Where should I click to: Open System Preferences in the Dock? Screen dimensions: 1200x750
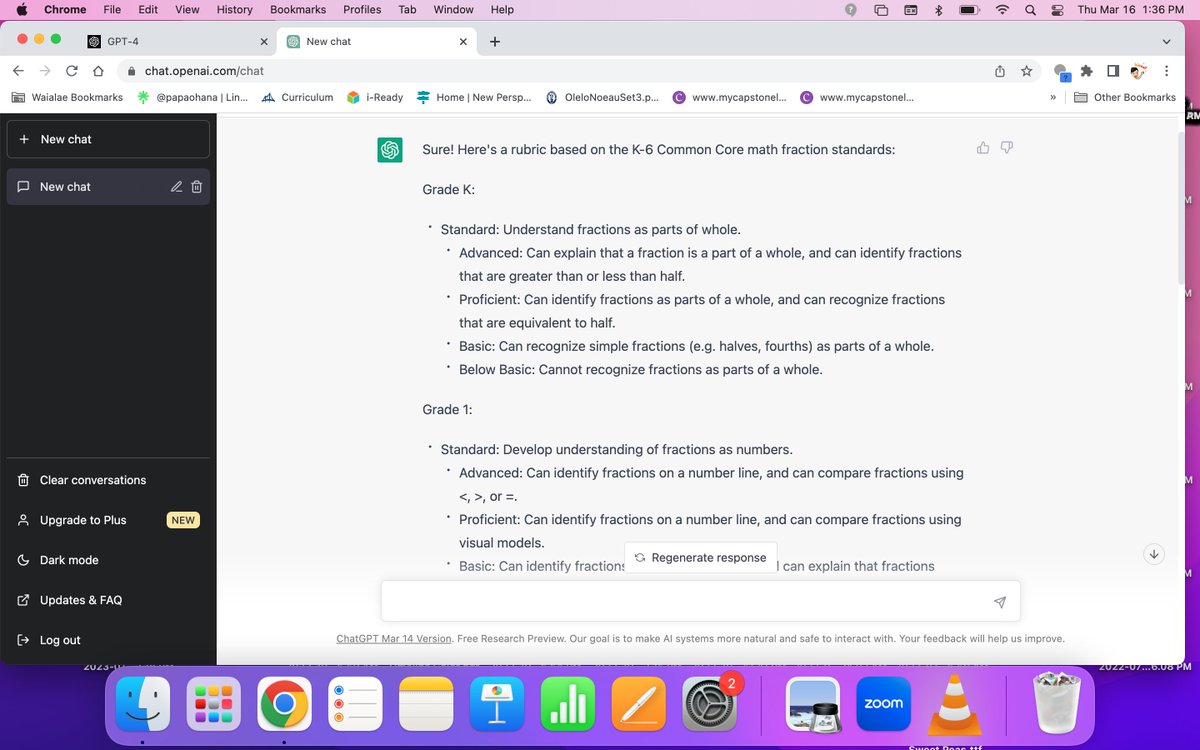pos(709,704)
